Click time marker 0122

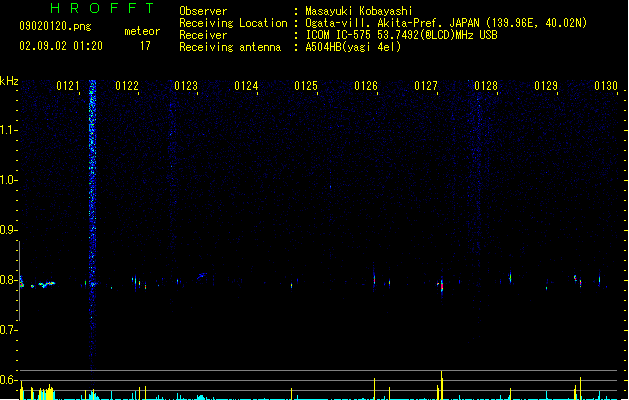point(127,86)
